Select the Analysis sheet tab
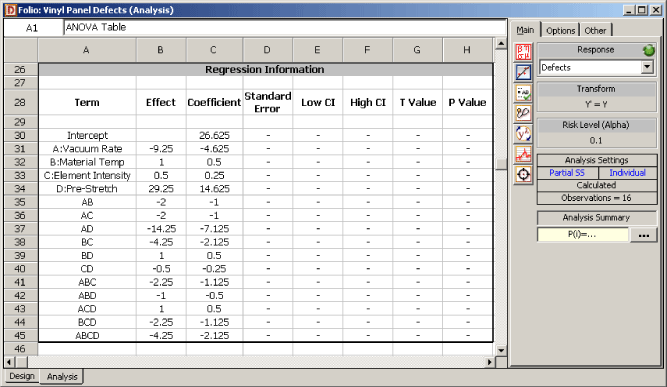The width and height of the screenshot is (667, 387). coord(62,376)
